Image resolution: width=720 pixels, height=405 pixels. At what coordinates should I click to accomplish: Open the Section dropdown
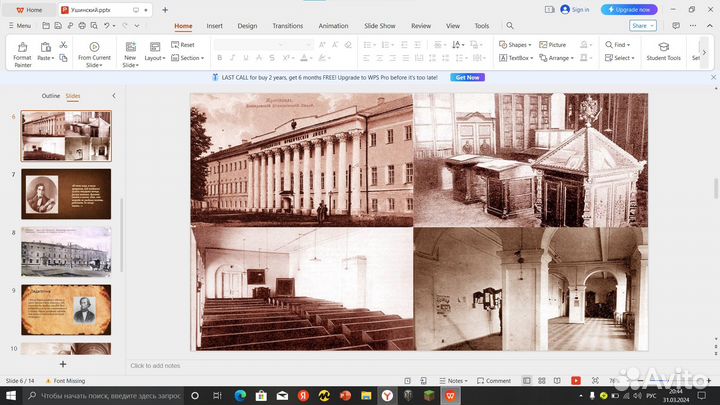(x=187, y=58)
